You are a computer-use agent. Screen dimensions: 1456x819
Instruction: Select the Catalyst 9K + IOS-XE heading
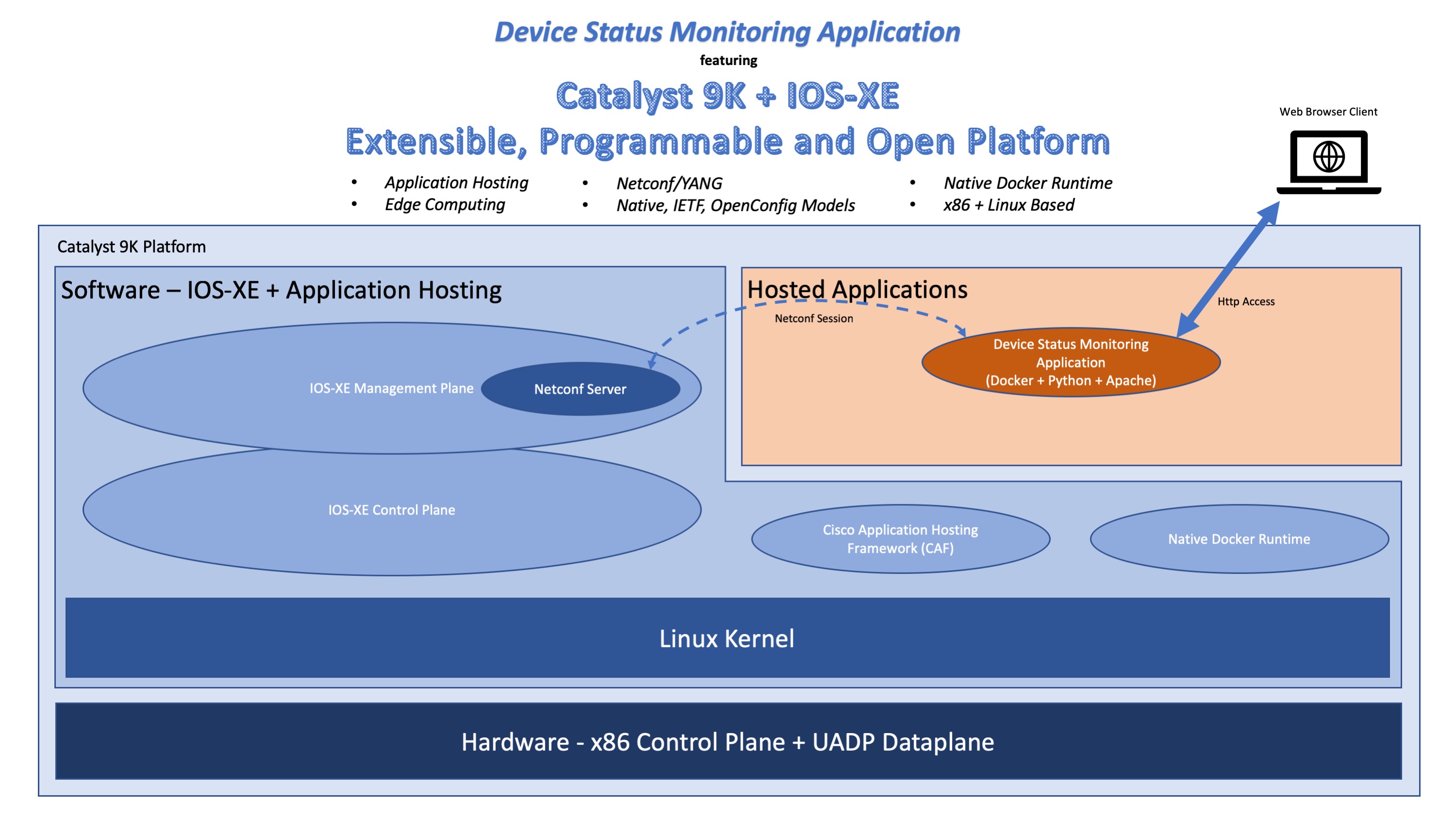[x=727, y=95]
